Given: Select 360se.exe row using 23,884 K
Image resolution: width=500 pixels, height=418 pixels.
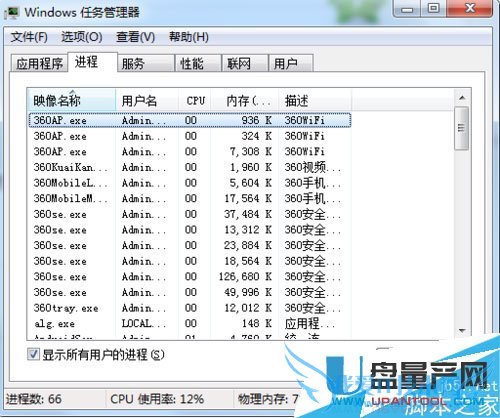Looking at the screenshot, I should [190, 245].
